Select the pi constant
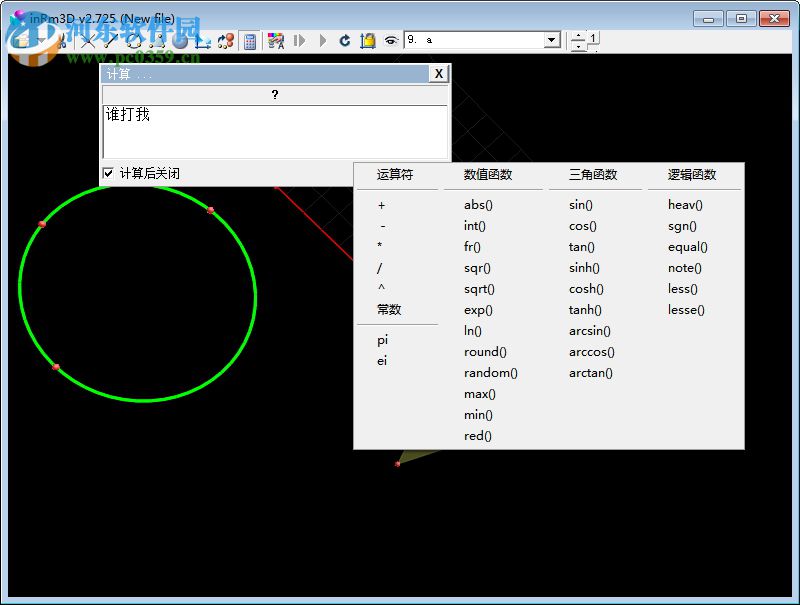 click(381, 339)
